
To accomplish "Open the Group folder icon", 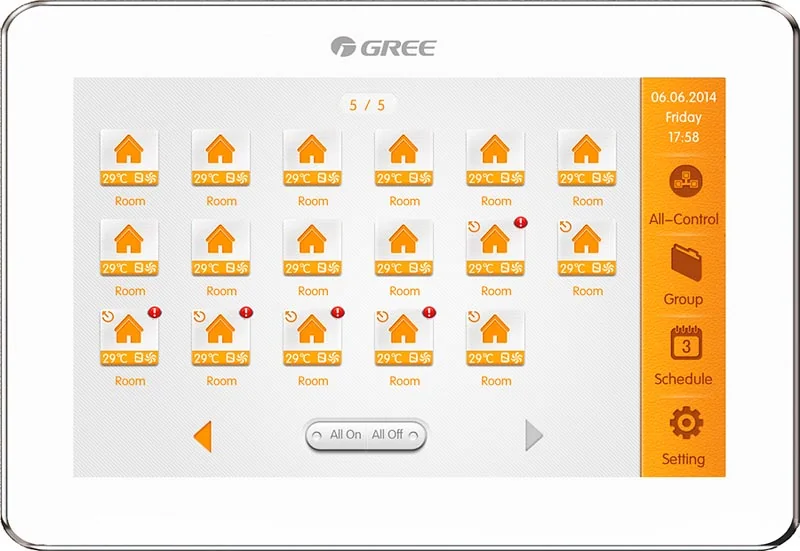I will pos(686,261).
